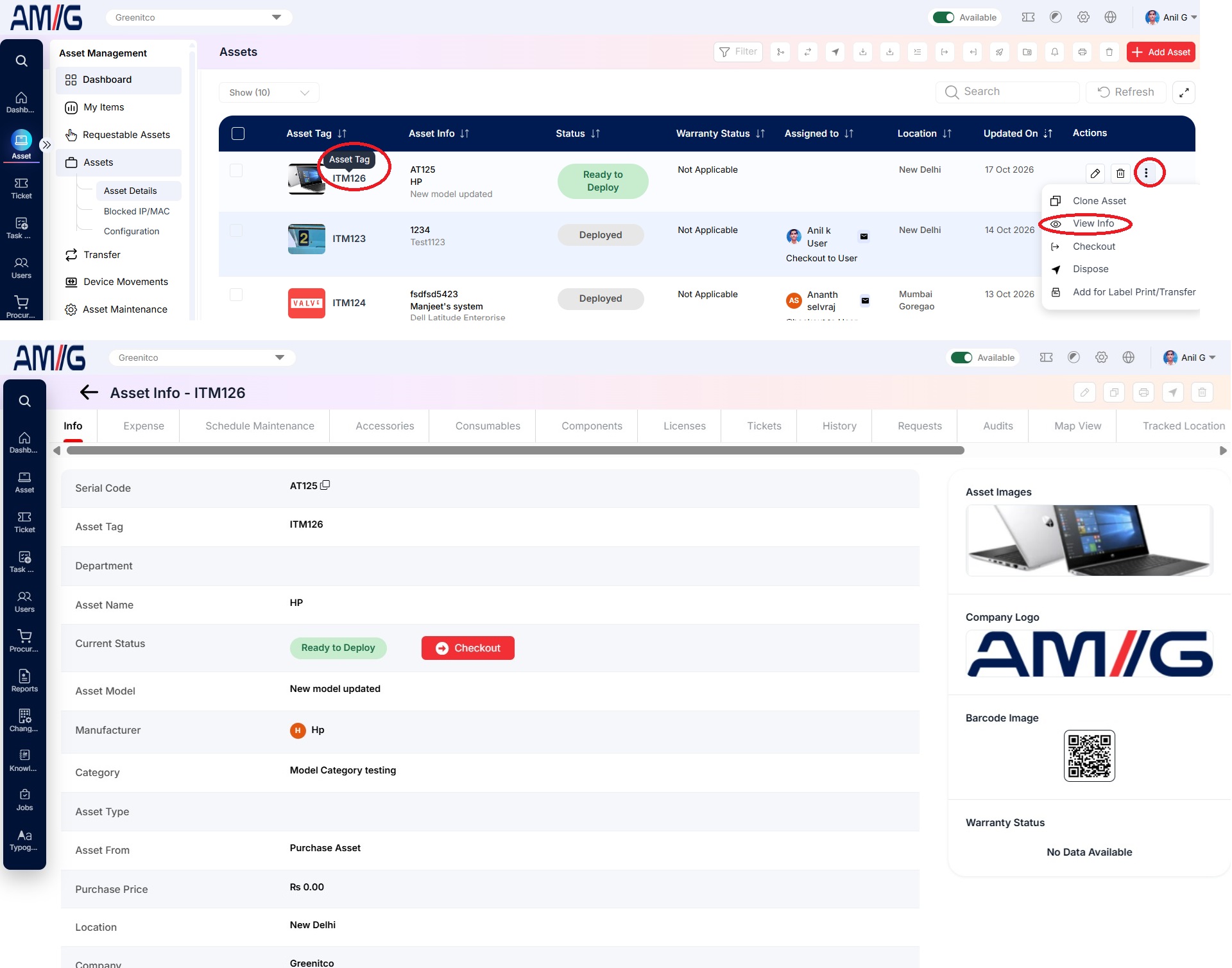Viewport: 1232px width, 968px height.
Task: Click the horizontal tab scrollbar
Action: [x=515, y=451]
